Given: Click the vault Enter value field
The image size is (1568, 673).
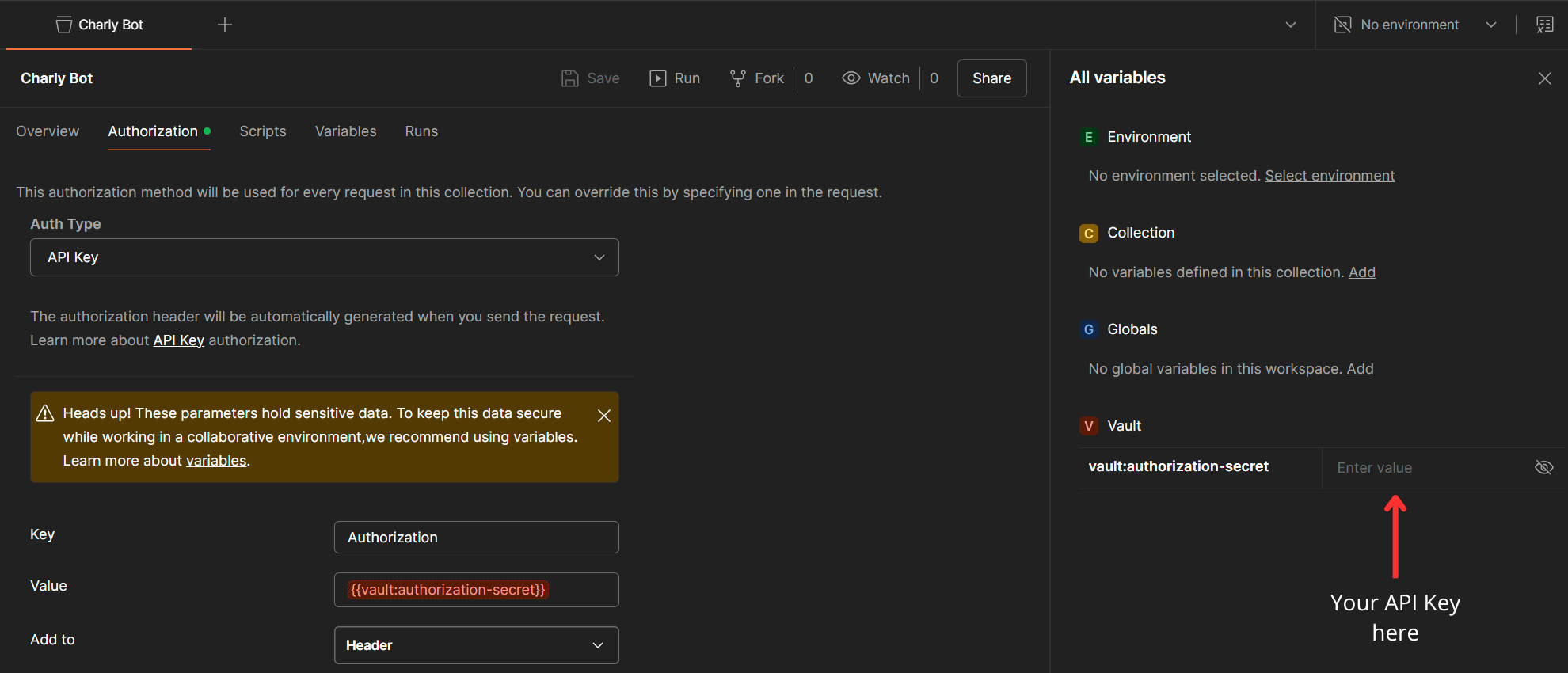Looking at the screenshot, I should click(x=1425, y=468).
